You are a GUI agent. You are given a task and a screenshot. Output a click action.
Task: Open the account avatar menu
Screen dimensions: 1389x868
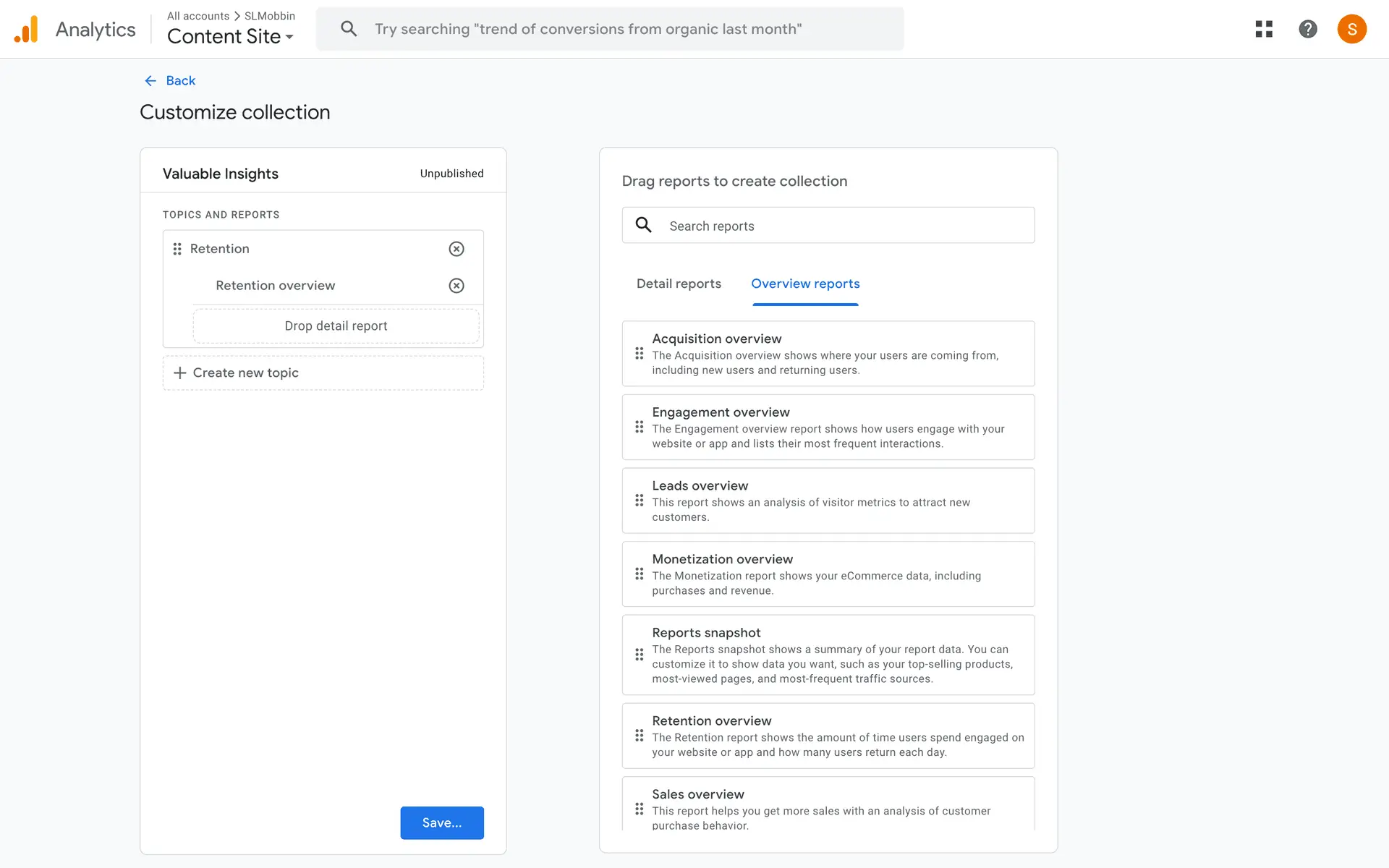click(1351, 29)
